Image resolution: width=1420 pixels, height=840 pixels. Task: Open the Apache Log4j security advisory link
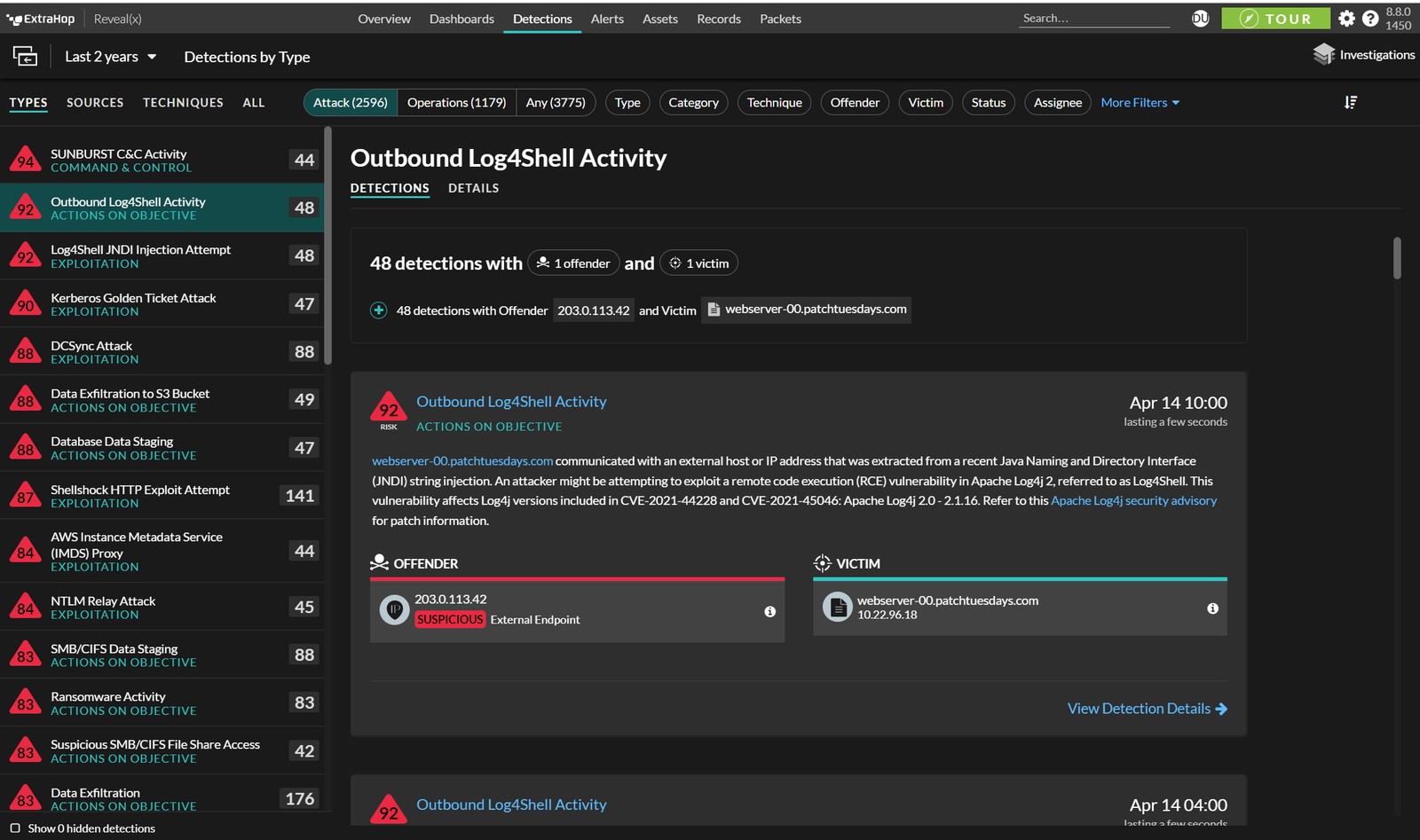(x=1134, y=500)
